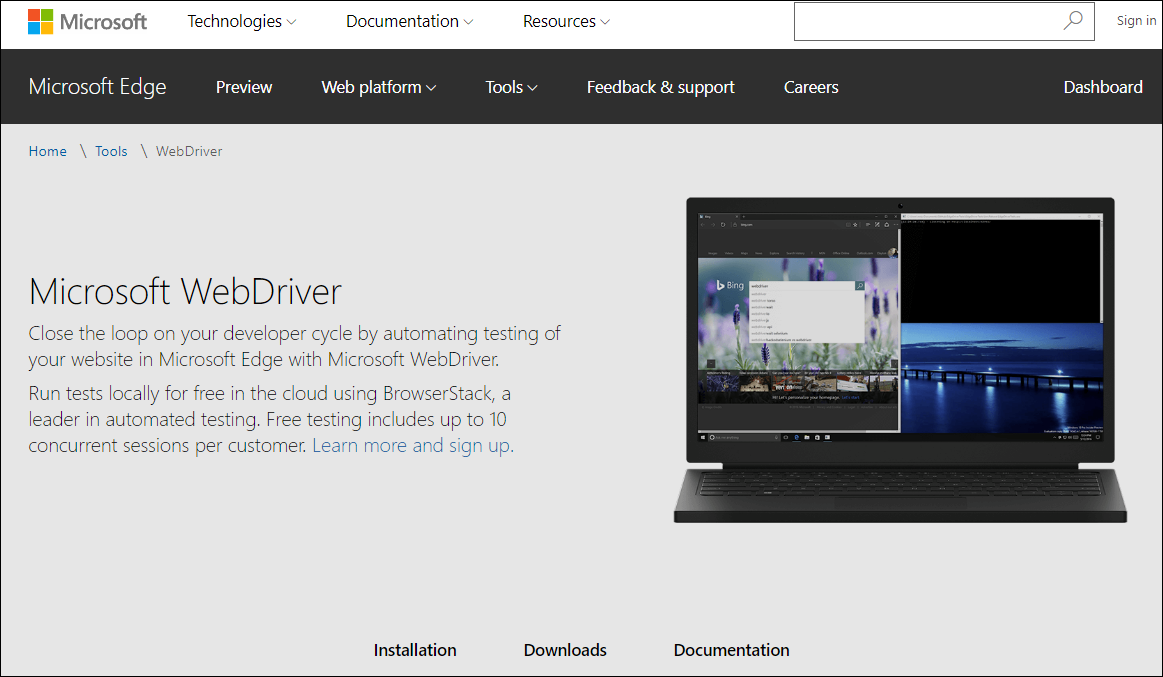The height and width of the screenshot is (677, 1163).
Task: Jump to the Downloads tab
Action: tap(565, 650)
